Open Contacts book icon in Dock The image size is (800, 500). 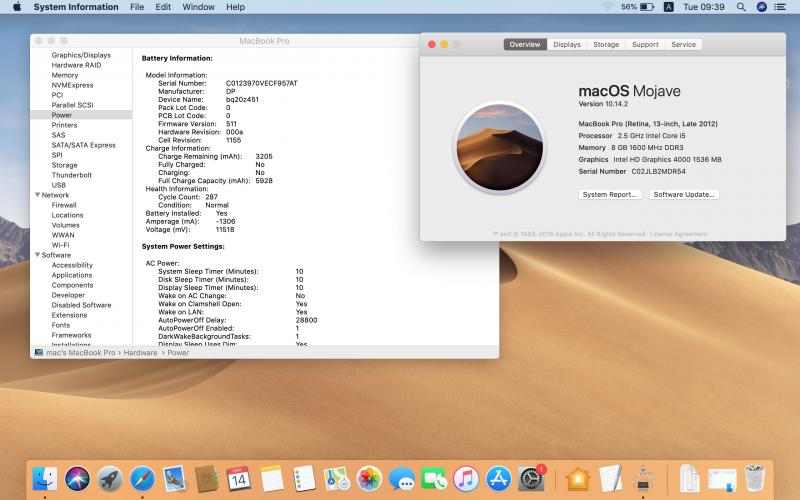206,479
